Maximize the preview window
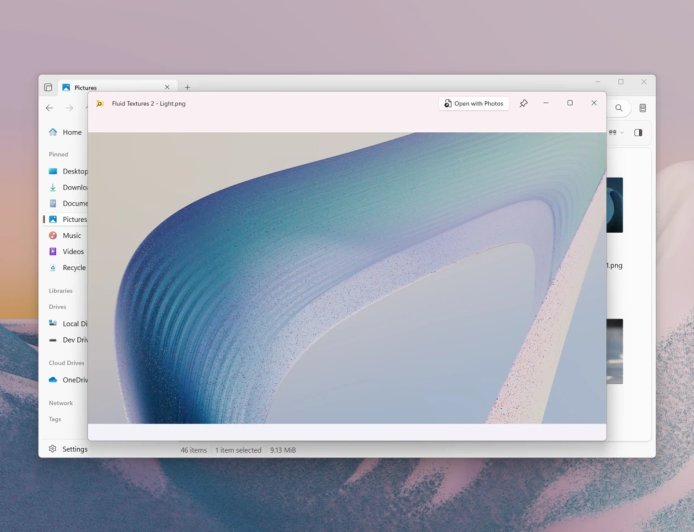The height and width of the screenshot is (532, 694). pos(570,103)
